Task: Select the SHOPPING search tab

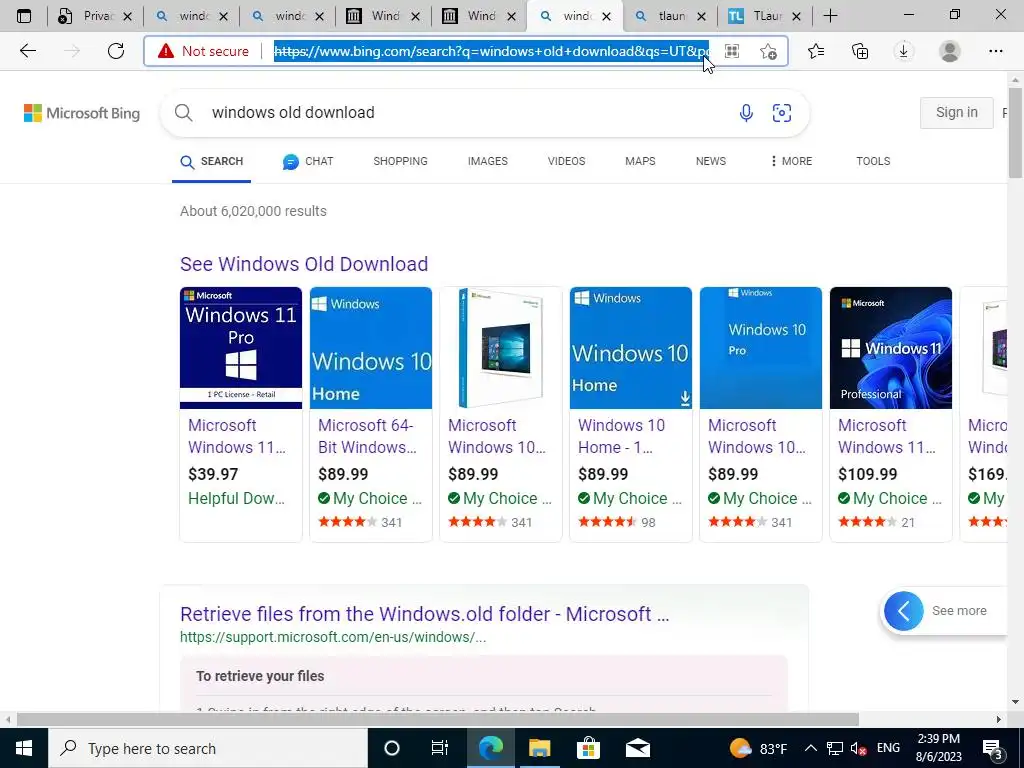Action: point(400,161)
